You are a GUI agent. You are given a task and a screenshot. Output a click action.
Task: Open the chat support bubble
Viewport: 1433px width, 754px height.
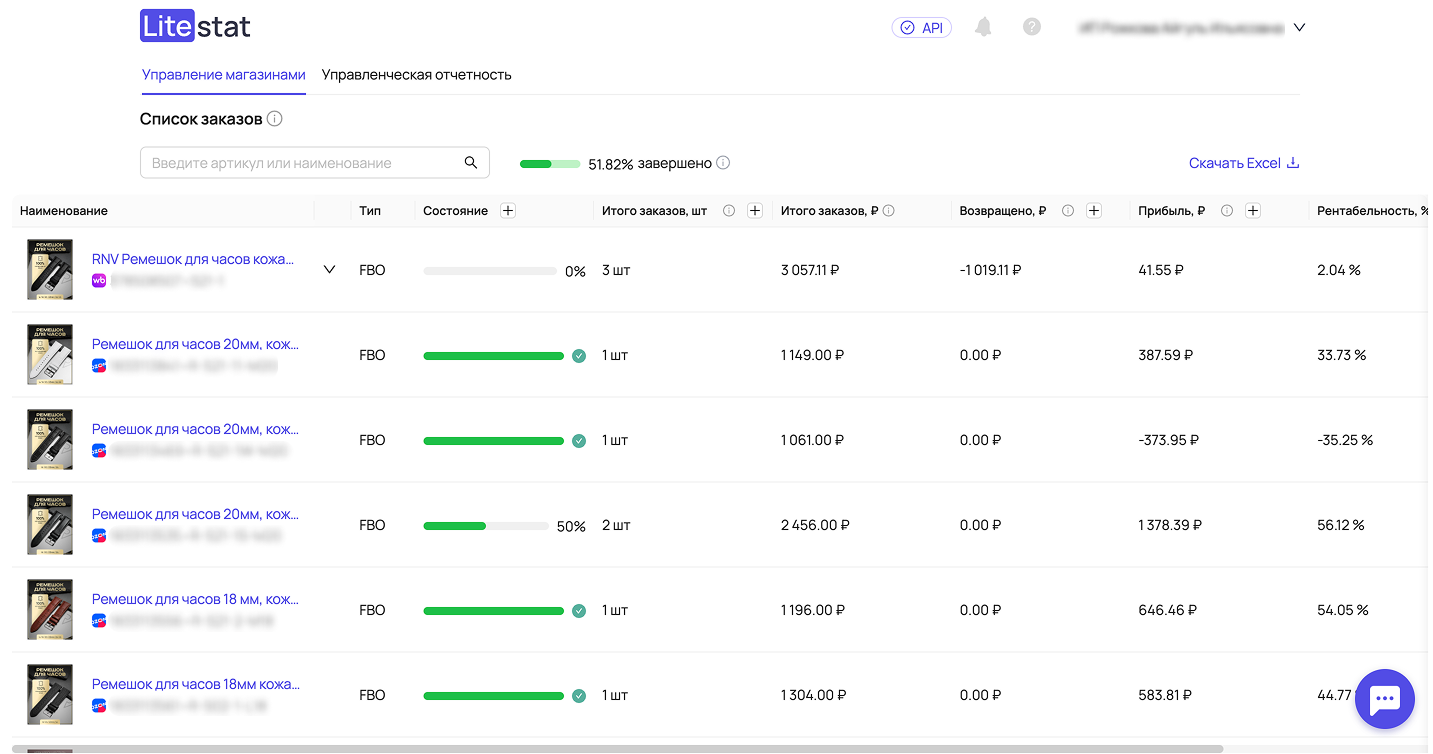coord(1384,700)
